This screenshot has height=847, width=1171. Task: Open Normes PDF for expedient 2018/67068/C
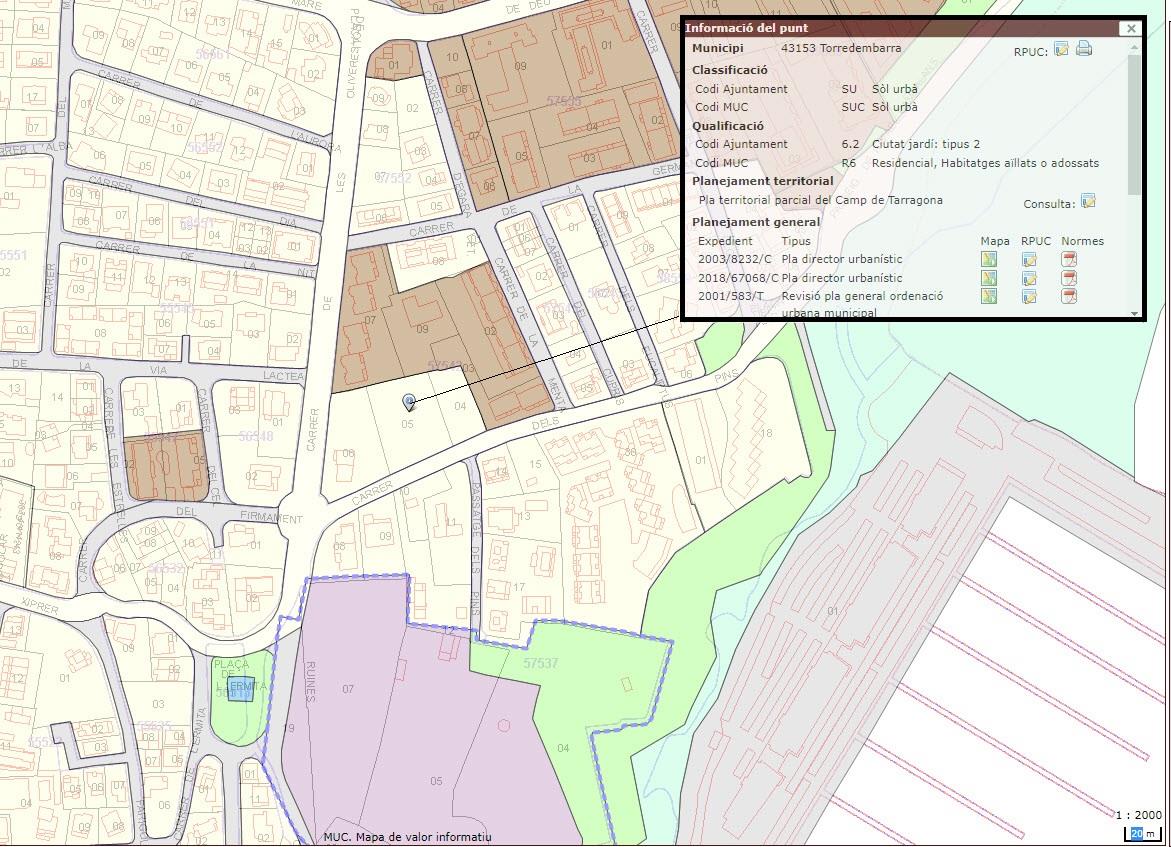(1069, 278)
